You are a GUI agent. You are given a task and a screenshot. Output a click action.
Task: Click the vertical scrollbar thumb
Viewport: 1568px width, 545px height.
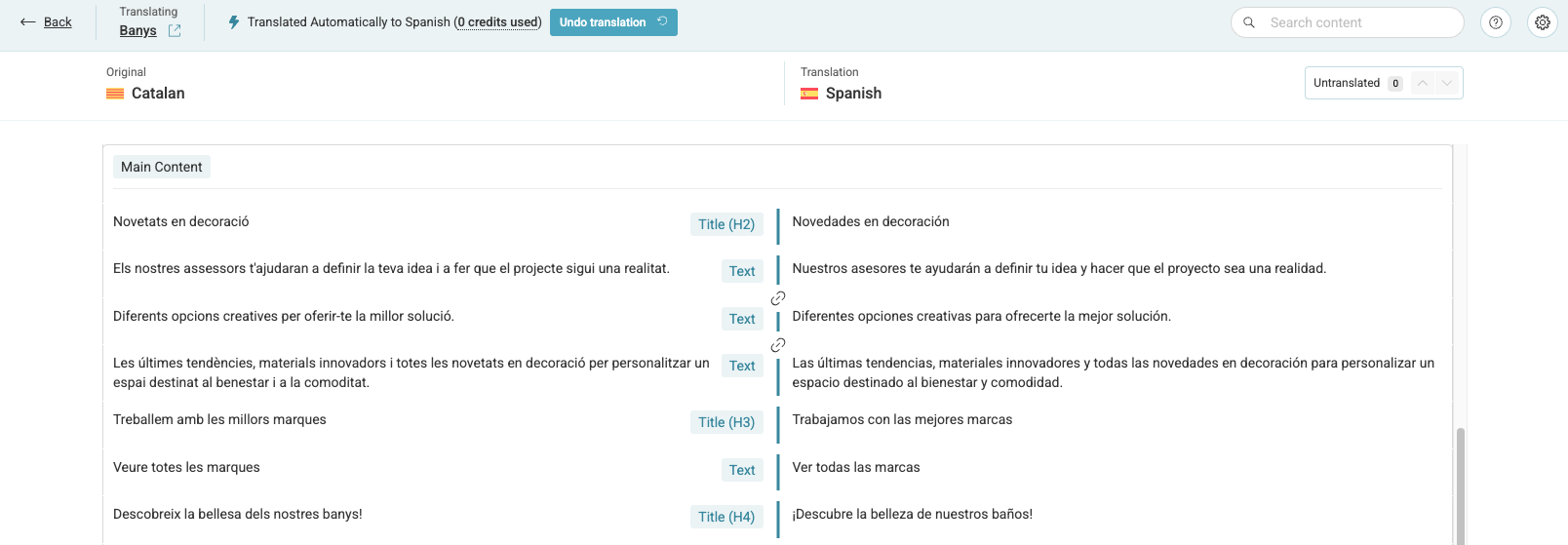click(x=1461, y=486)
